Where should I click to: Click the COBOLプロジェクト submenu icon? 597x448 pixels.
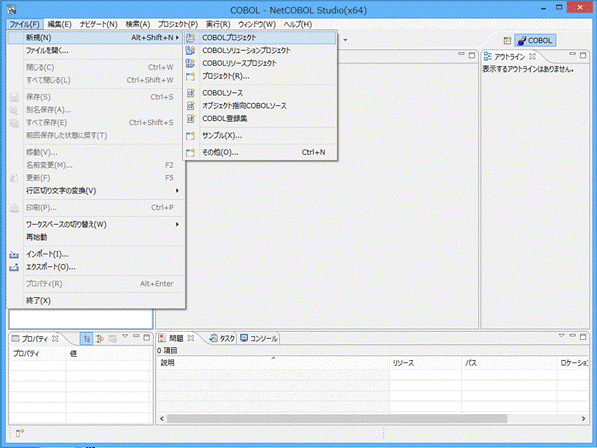[x=190, y=38]
